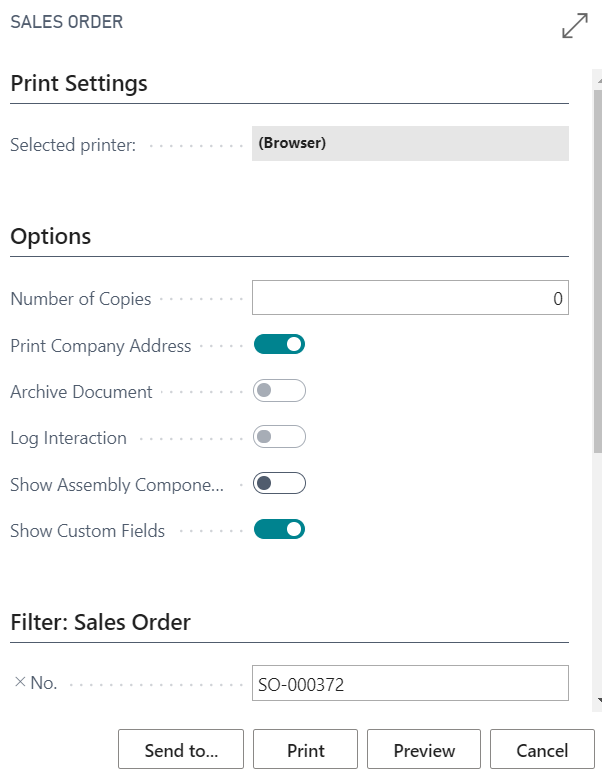Expand the dialog to full screen

click(x=575, y=26)
